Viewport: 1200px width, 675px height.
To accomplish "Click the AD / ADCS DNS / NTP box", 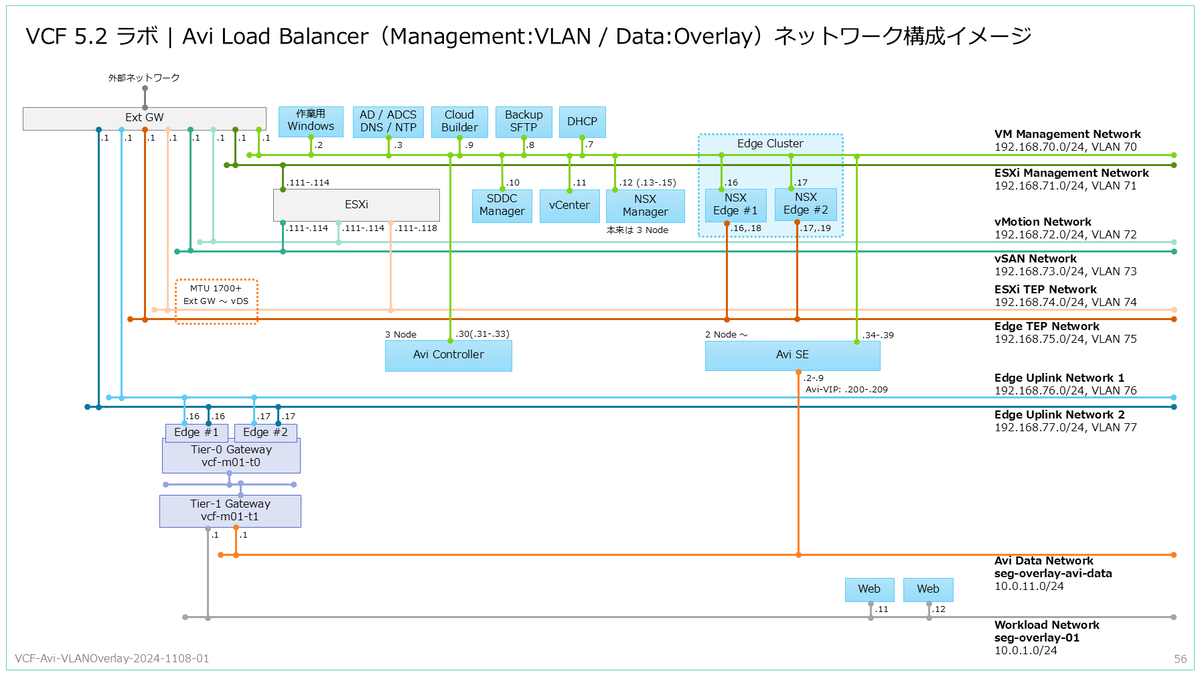I will pos(388,120).
